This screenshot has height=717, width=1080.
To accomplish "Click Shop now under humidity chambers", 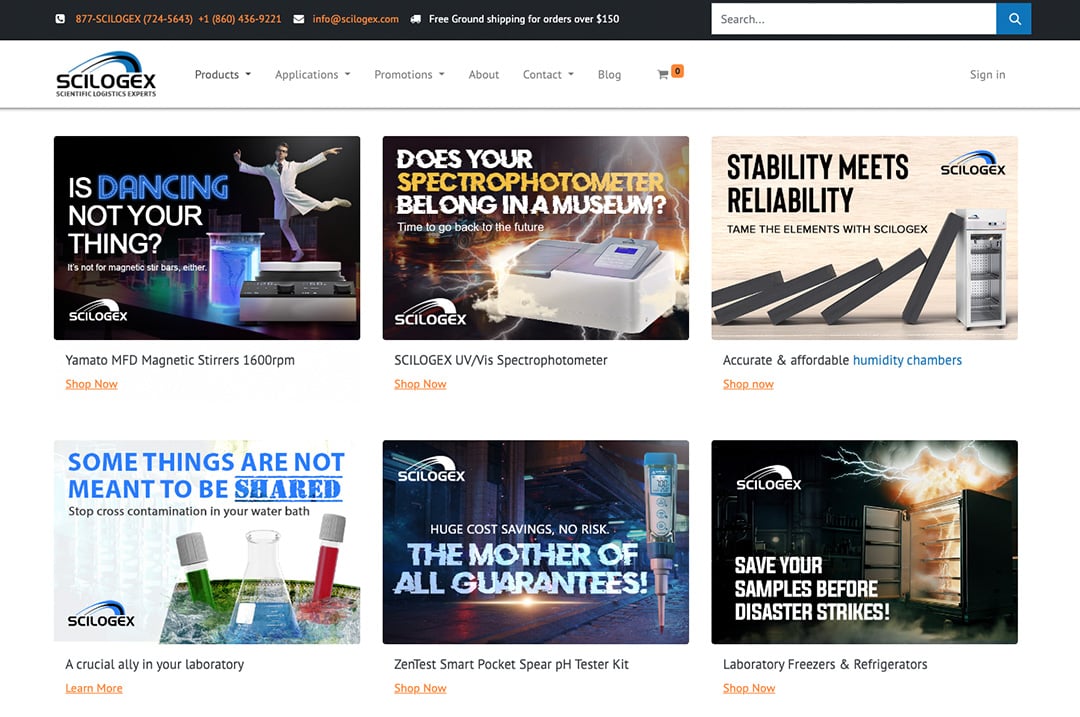I will pyautogui.click(x=748, y=384).
